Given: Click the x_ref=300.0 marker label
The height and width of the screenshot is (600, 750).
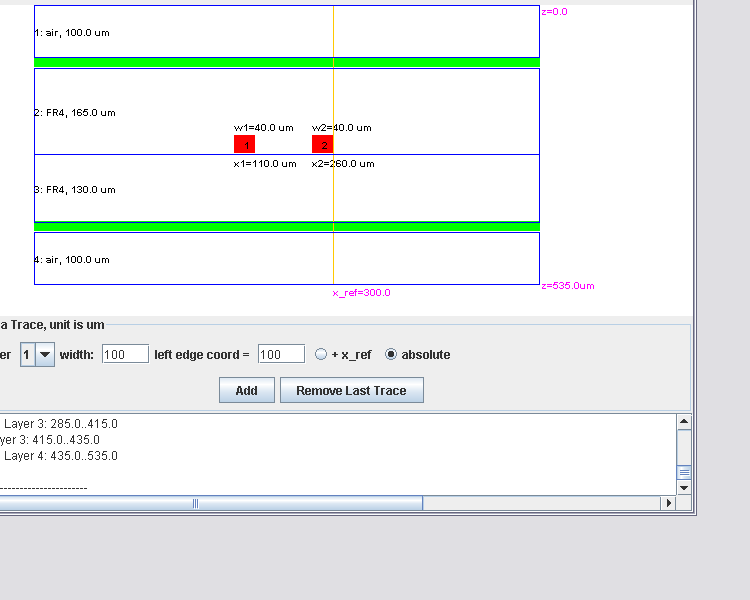Looking at the screenshot, I should point(361,293).
